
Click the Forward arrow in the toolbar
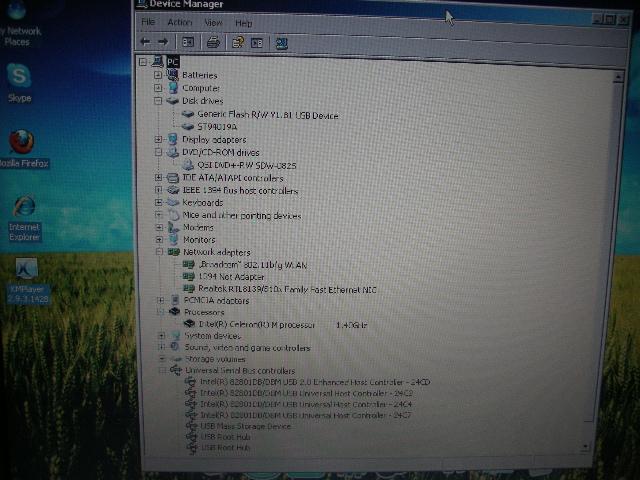(x=162, y=42)
